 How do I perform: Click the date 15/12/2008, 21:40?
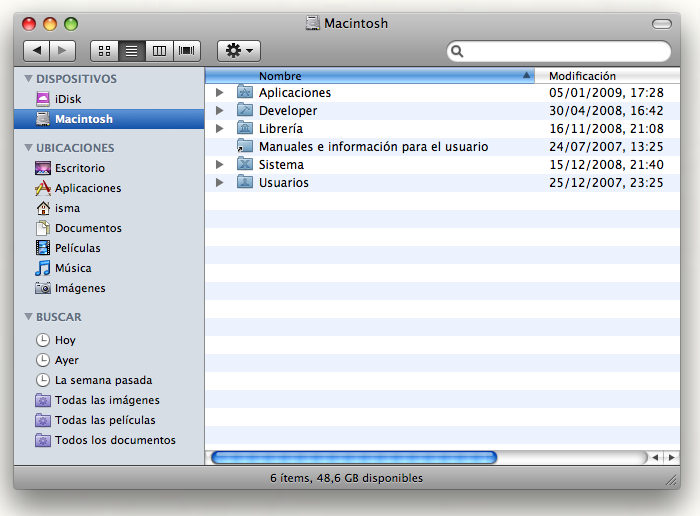pos(606,165)
